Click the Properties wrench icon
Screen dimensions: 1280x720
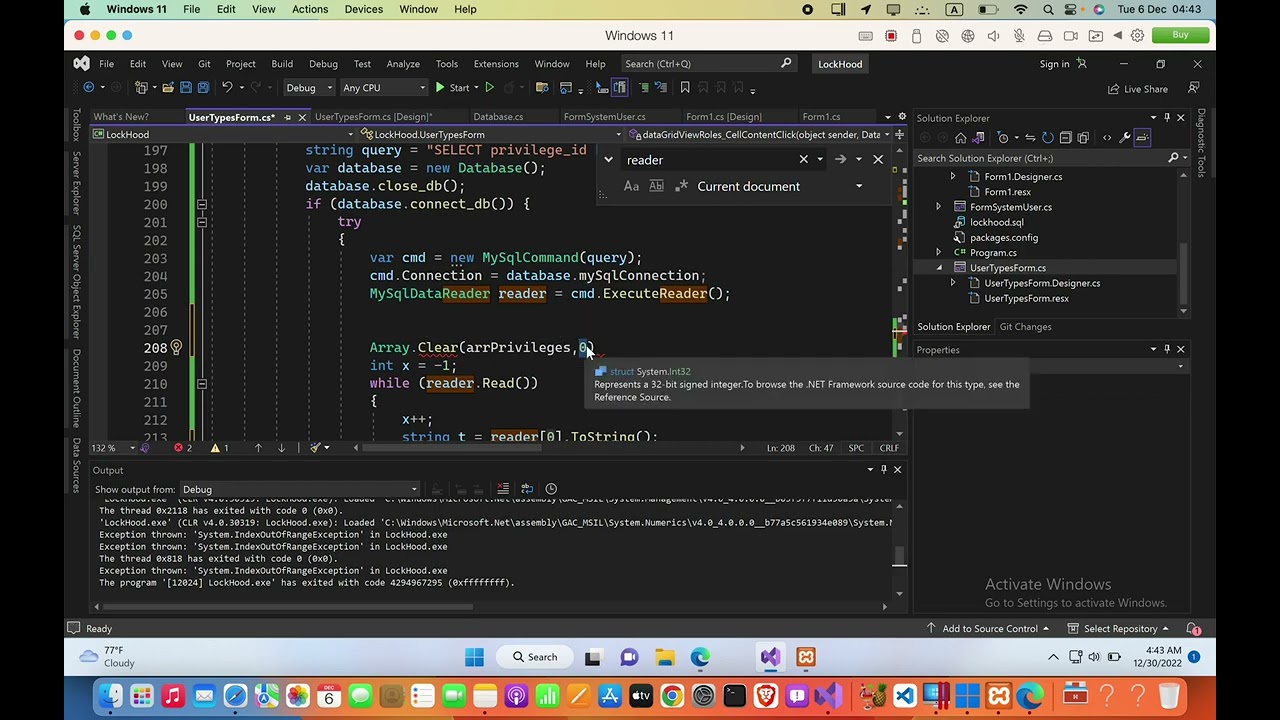(1125, 138)
